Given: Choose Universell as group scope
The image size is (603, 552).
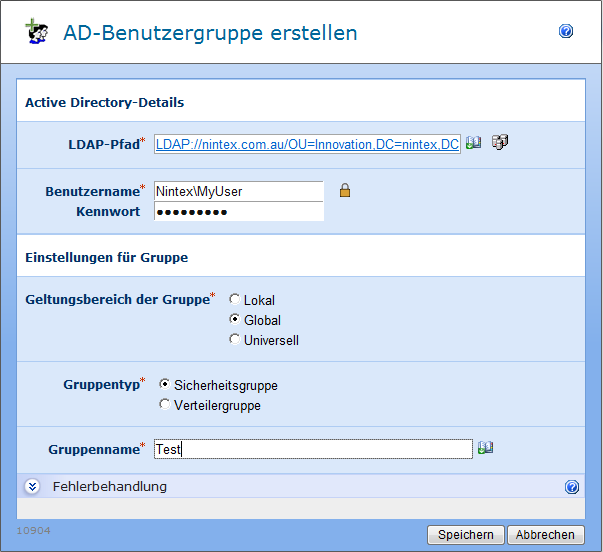Looking at the screenshot, I should [x=235, y=340].
